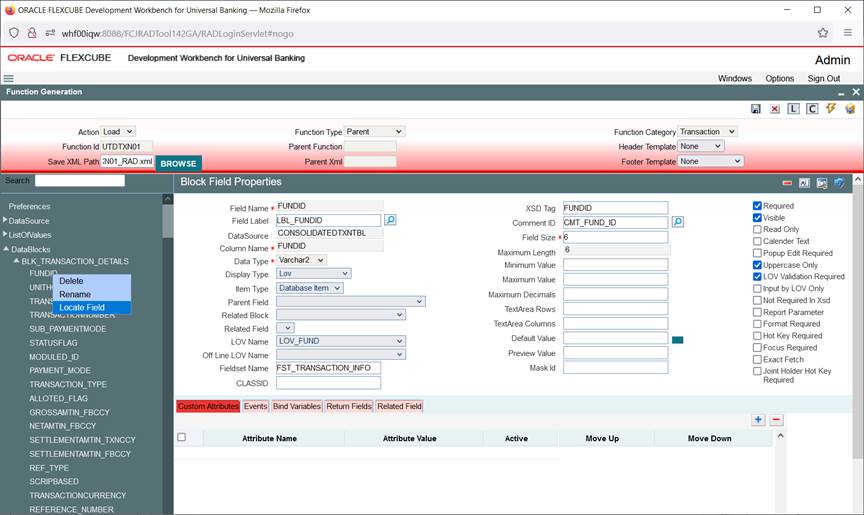This screenshot has height=515, width=864.
Task: Click the rename icon in the Block Field Properties header
Action: point(804,183)
